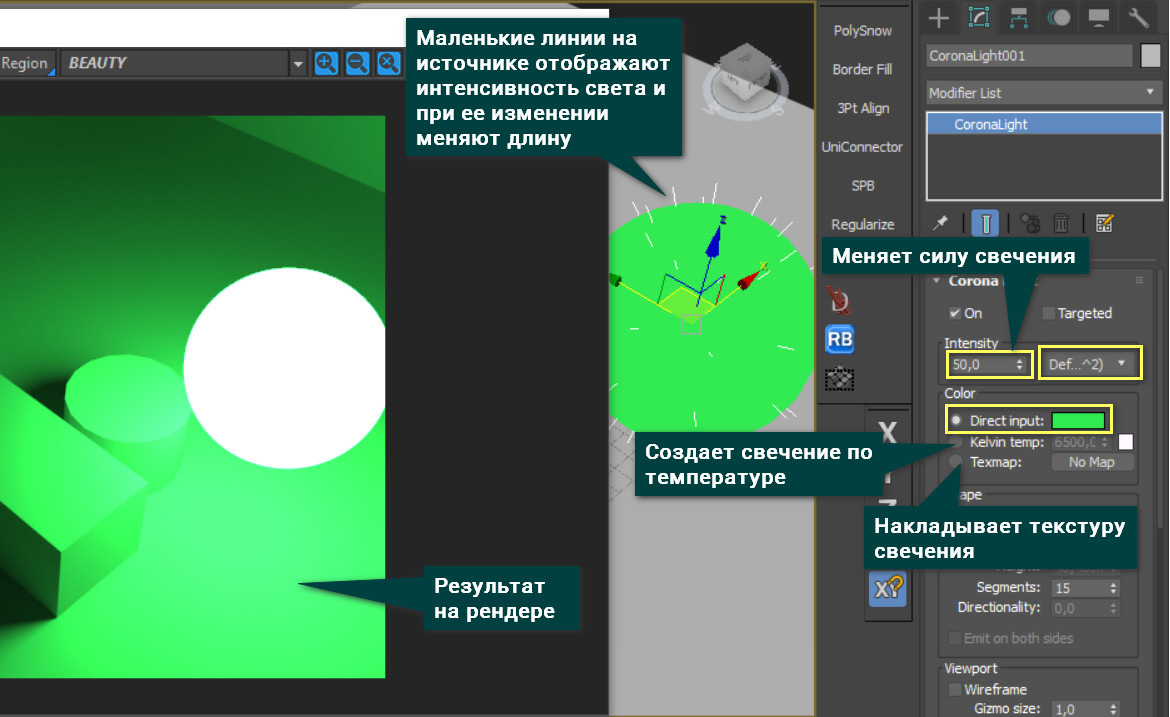This screenshot has width=1170, height=717.
Task: Open the Create tab in command panel
Action: pos(938,17)
